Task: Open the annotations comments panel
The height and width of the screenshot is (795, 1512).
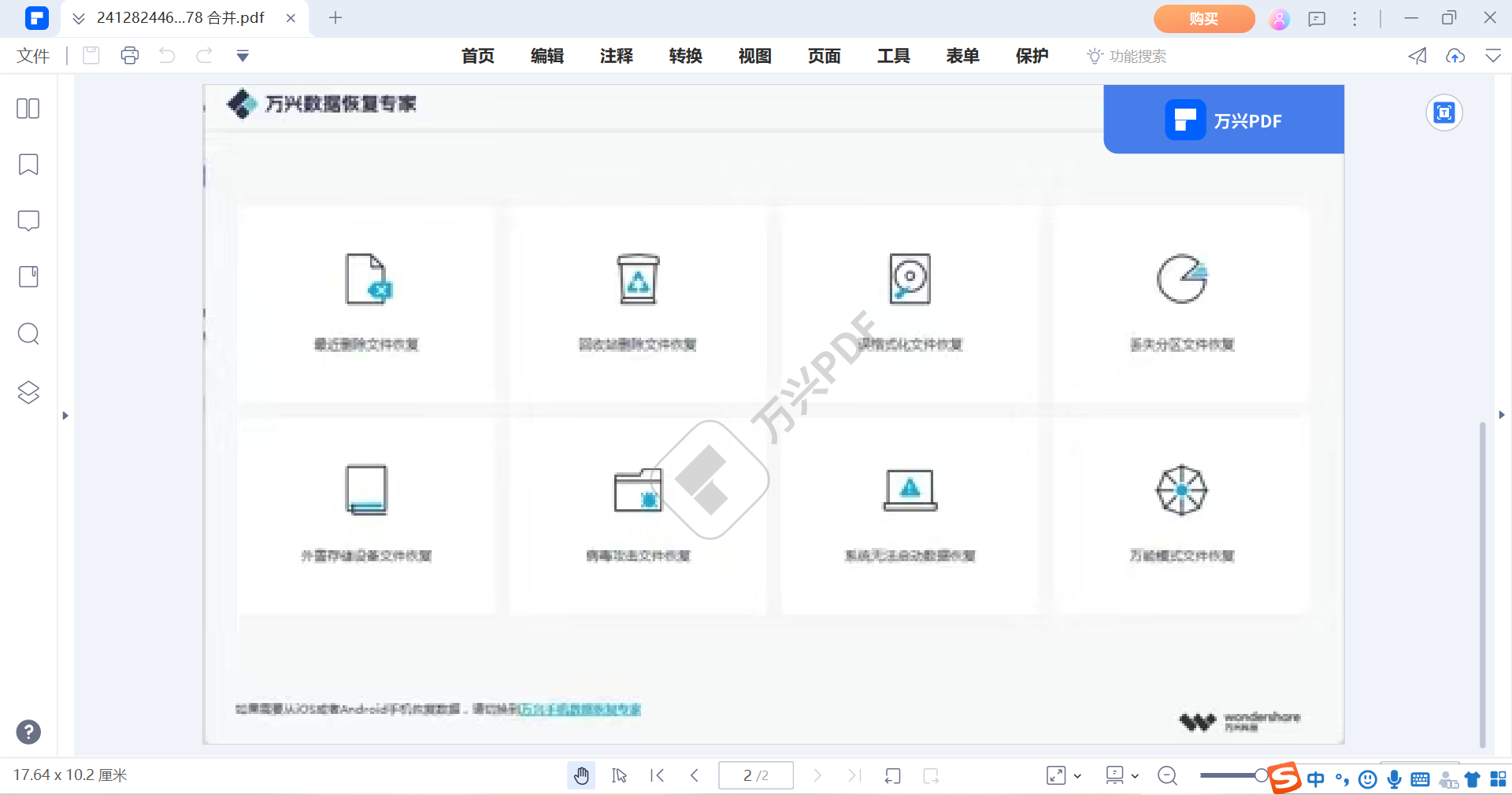Action: pyautogui.click(x=28, y=221)
